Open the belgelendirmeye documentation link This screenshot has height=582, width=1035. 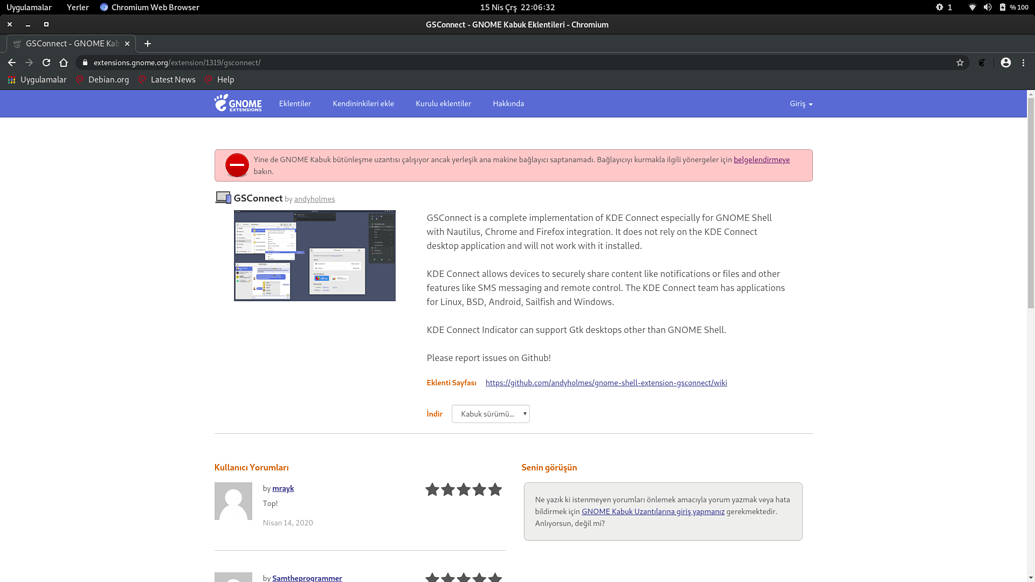[x=761, y=160]
